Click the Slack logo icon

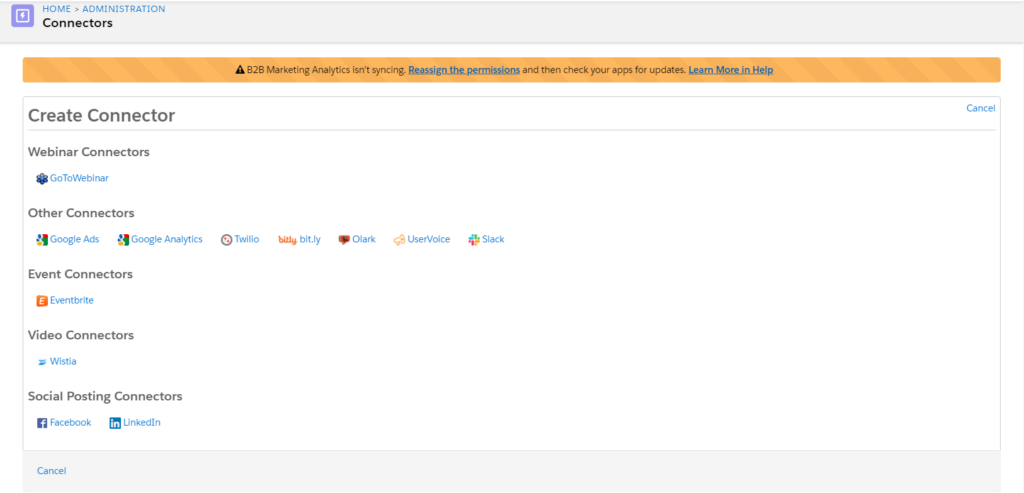[x=474, y=240]
